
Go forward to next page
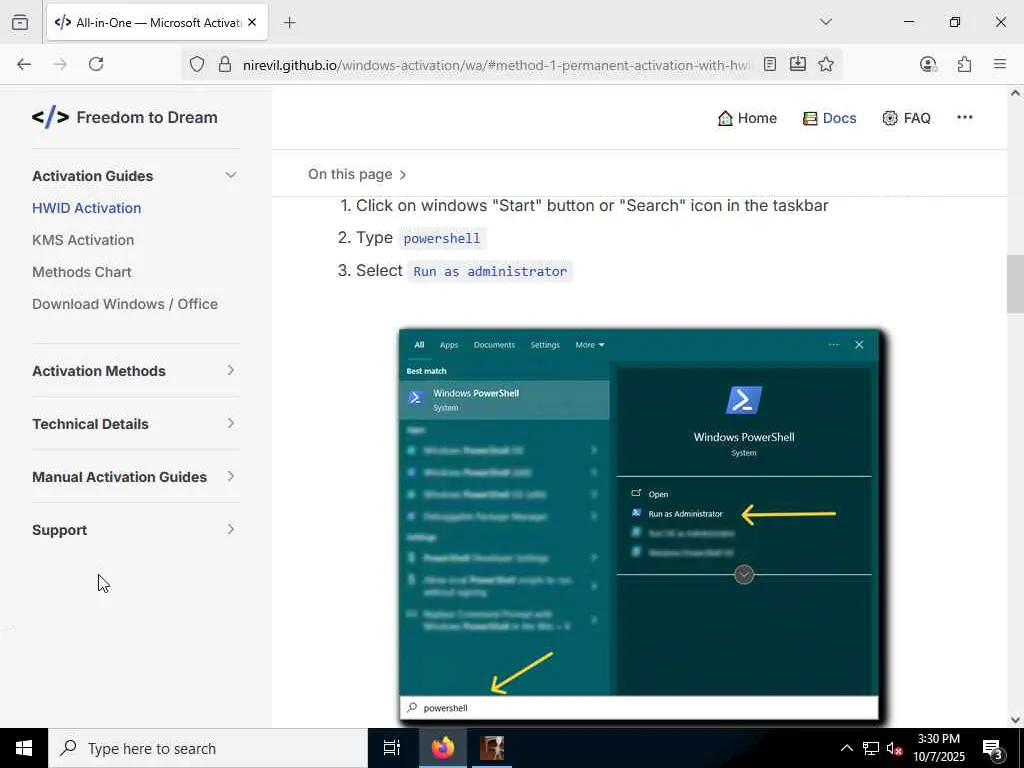click(60, 64)
